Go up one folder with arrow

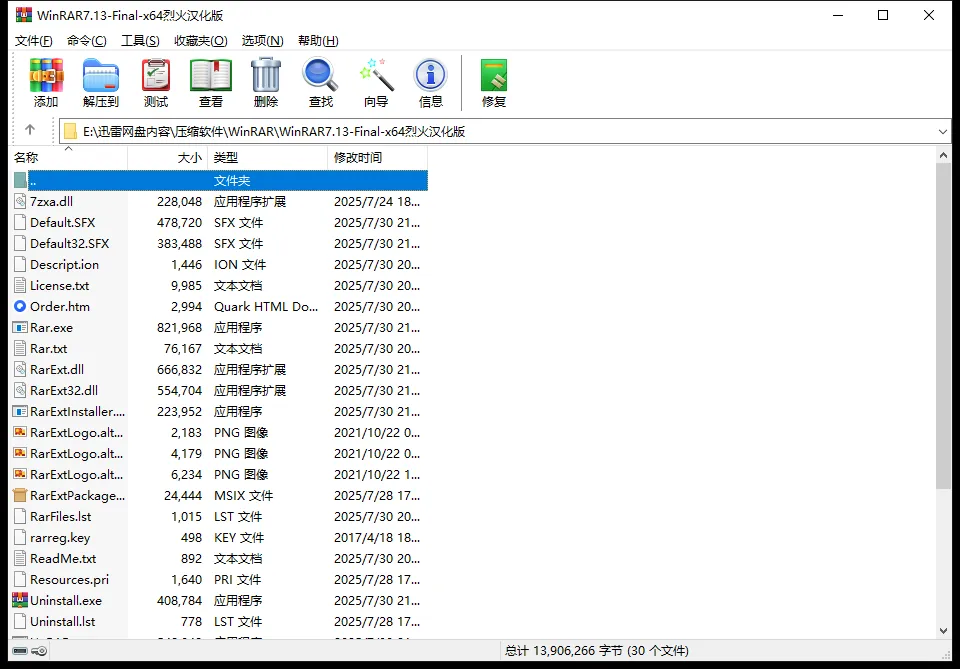(29, 129)
